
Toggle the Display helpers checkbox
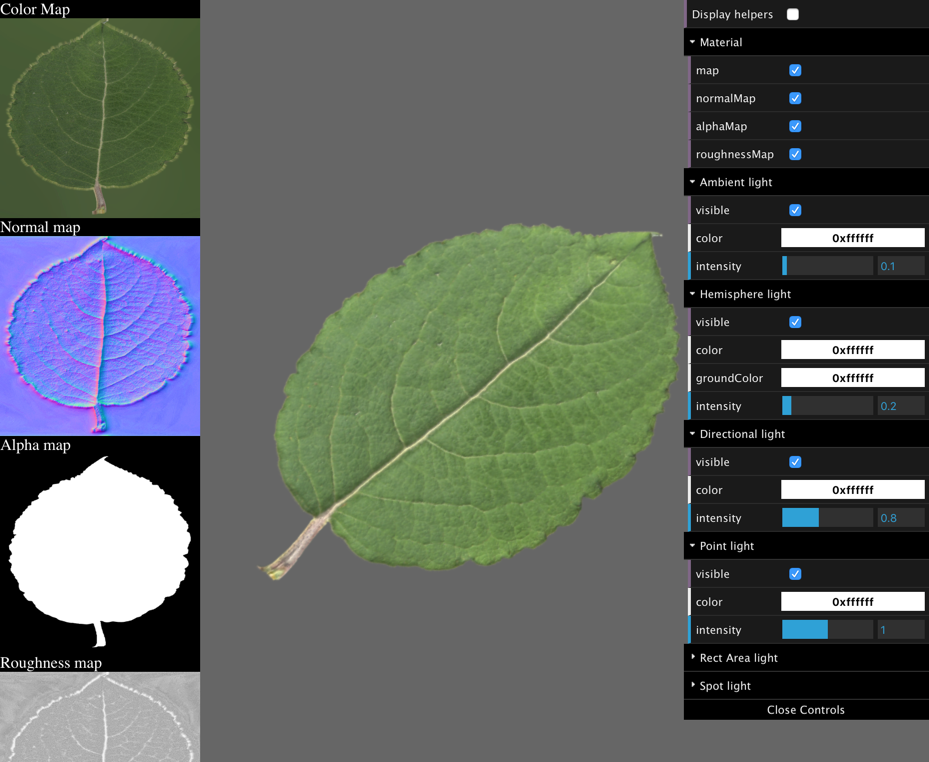click(793, 14)
